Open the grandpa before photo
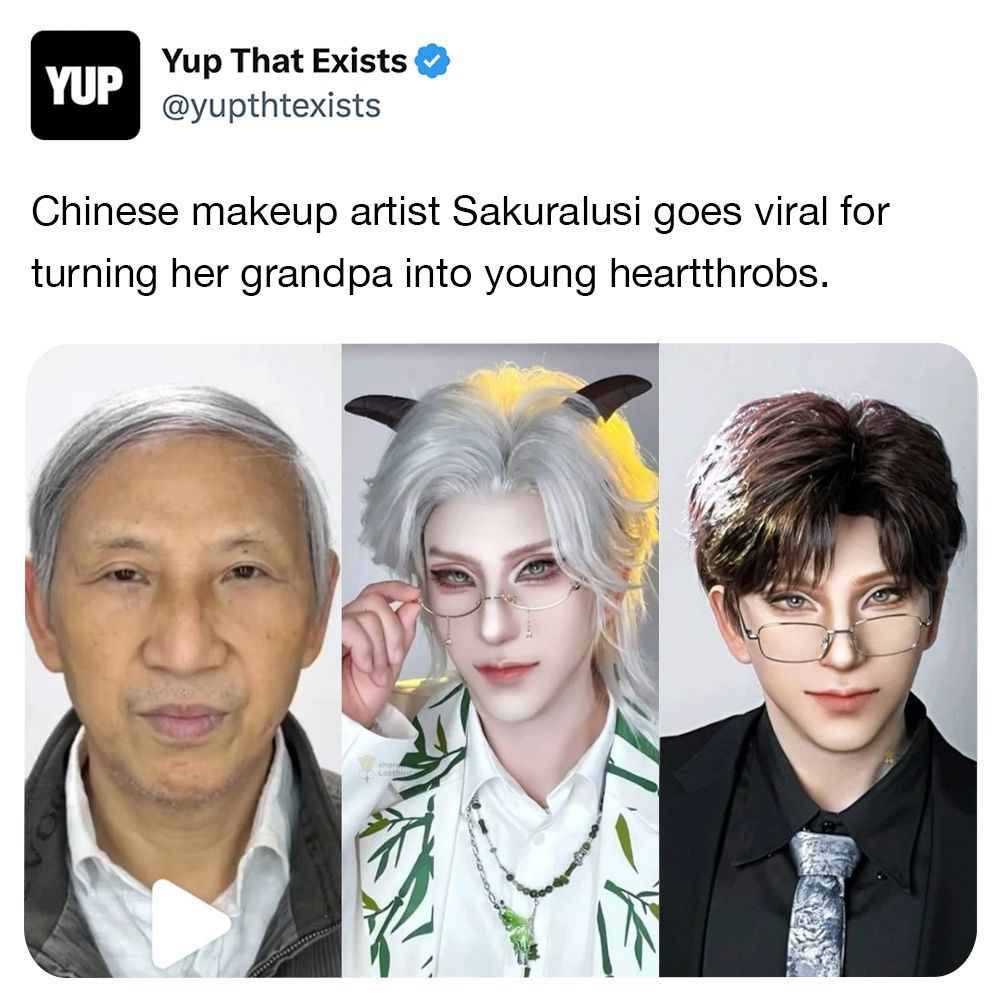This screenshot has width=1000, height=1000. (x=183, y=660)
